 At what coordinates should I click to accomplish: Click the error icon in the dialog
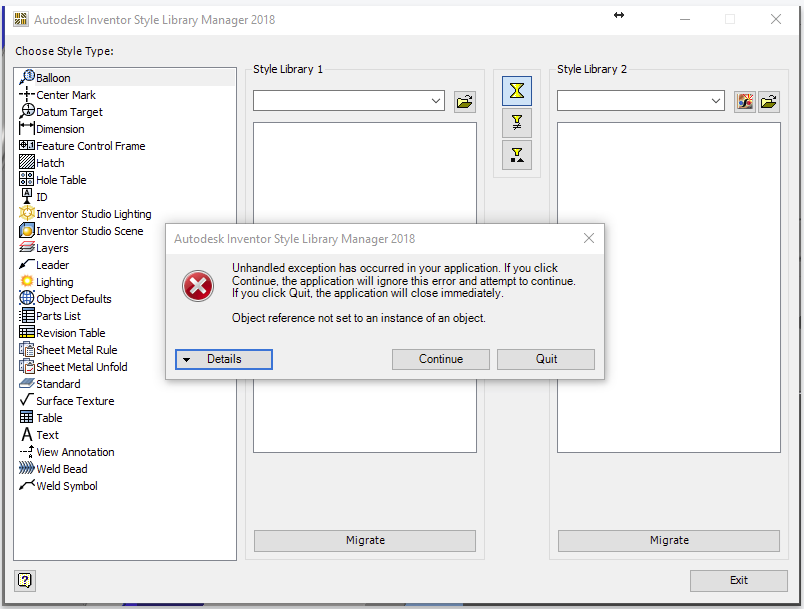(x=197, y=286)
